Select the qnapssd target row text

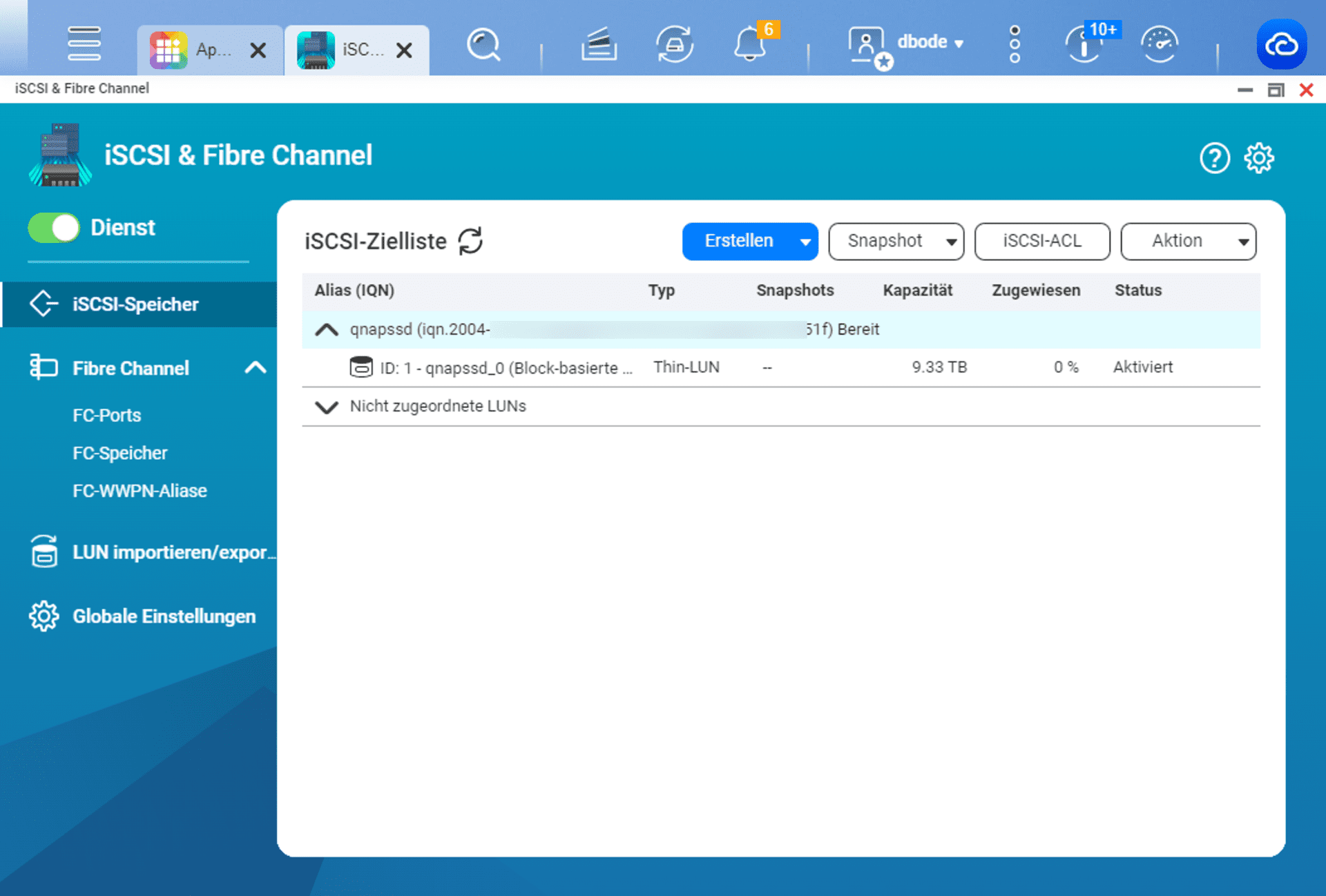pos(615,329)
